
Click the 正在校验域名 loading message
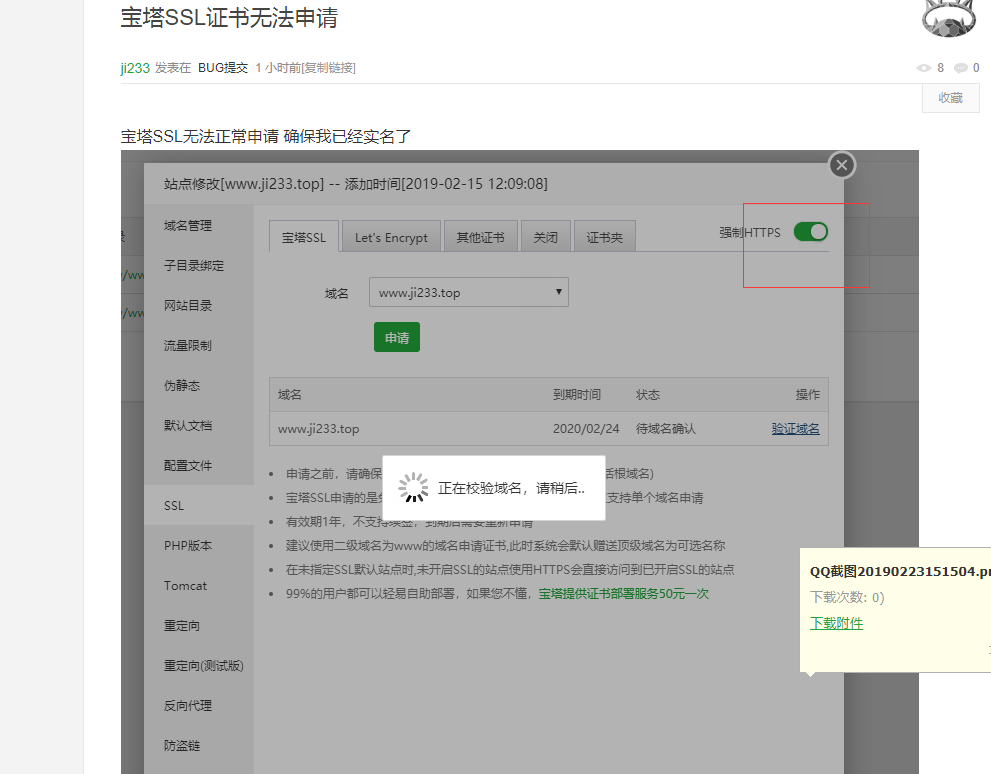point(511,488)
